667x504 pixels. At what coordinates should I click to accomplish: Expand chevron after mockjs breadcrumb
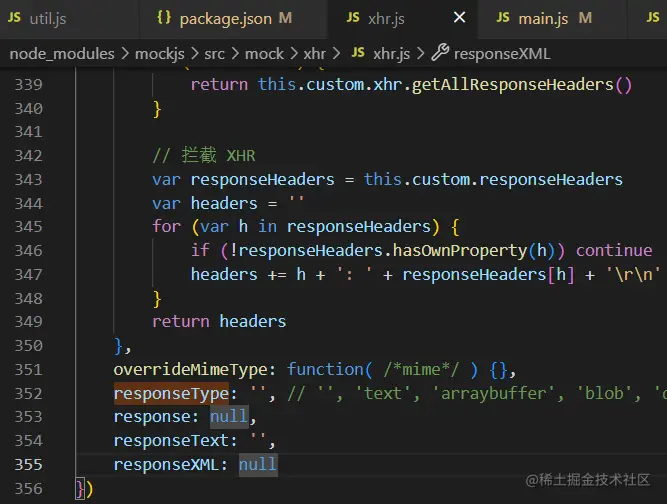click(x=194, y=54)
